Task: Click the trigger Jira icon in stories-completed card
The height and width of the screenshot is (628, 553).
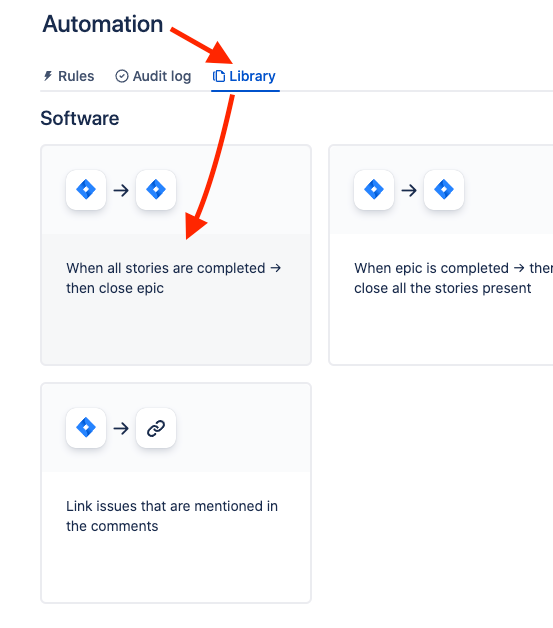Action: coord(86,189)
